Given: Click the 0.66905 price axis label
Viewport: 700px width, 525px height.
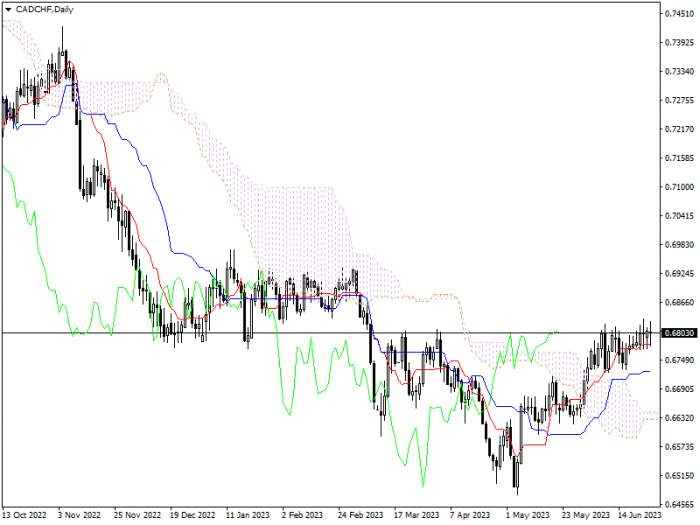Looking at the screenshot, I should (679, 389).
